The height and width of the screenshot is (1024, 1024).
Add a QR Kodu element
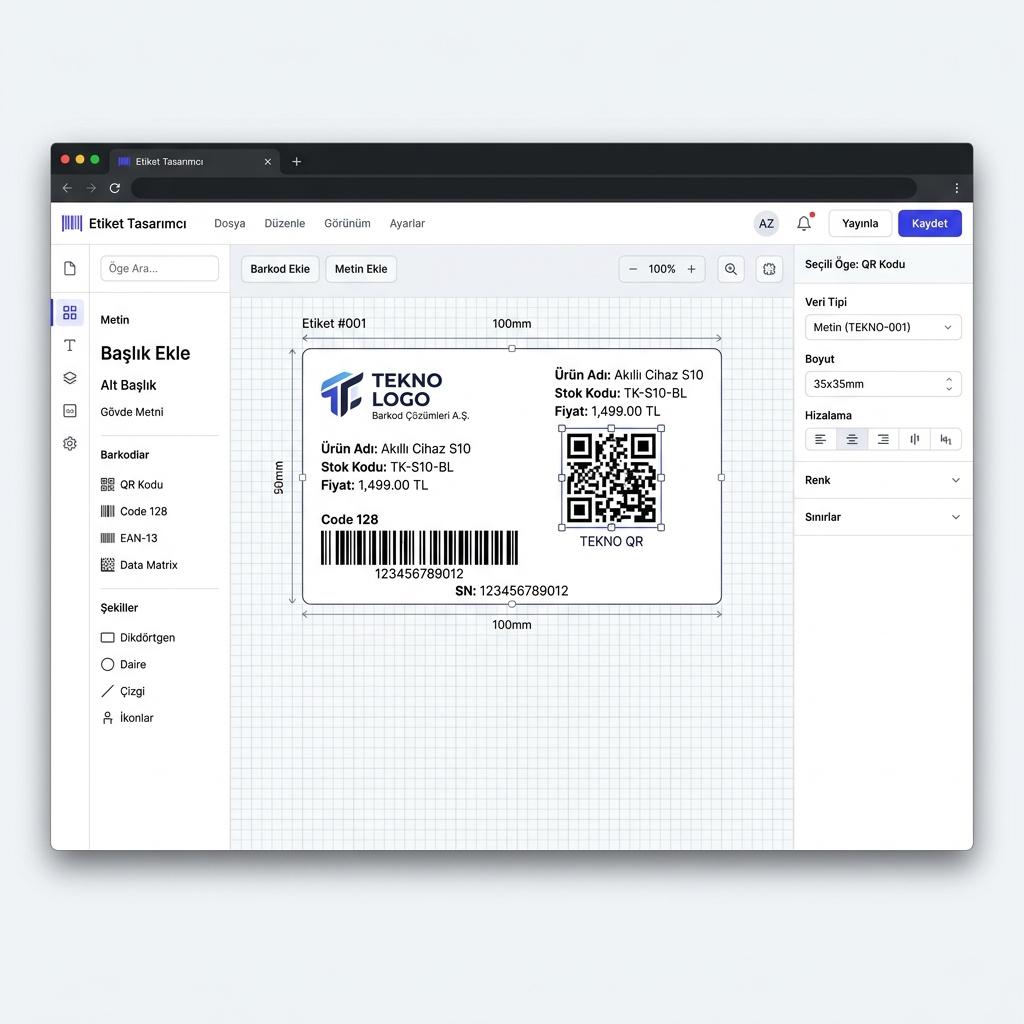point(133,485)
